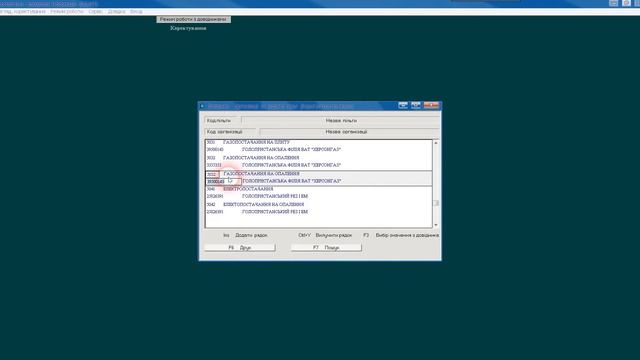Click the list scrollbar up arrow
This screenshot has width=640, height=360.
436,143
